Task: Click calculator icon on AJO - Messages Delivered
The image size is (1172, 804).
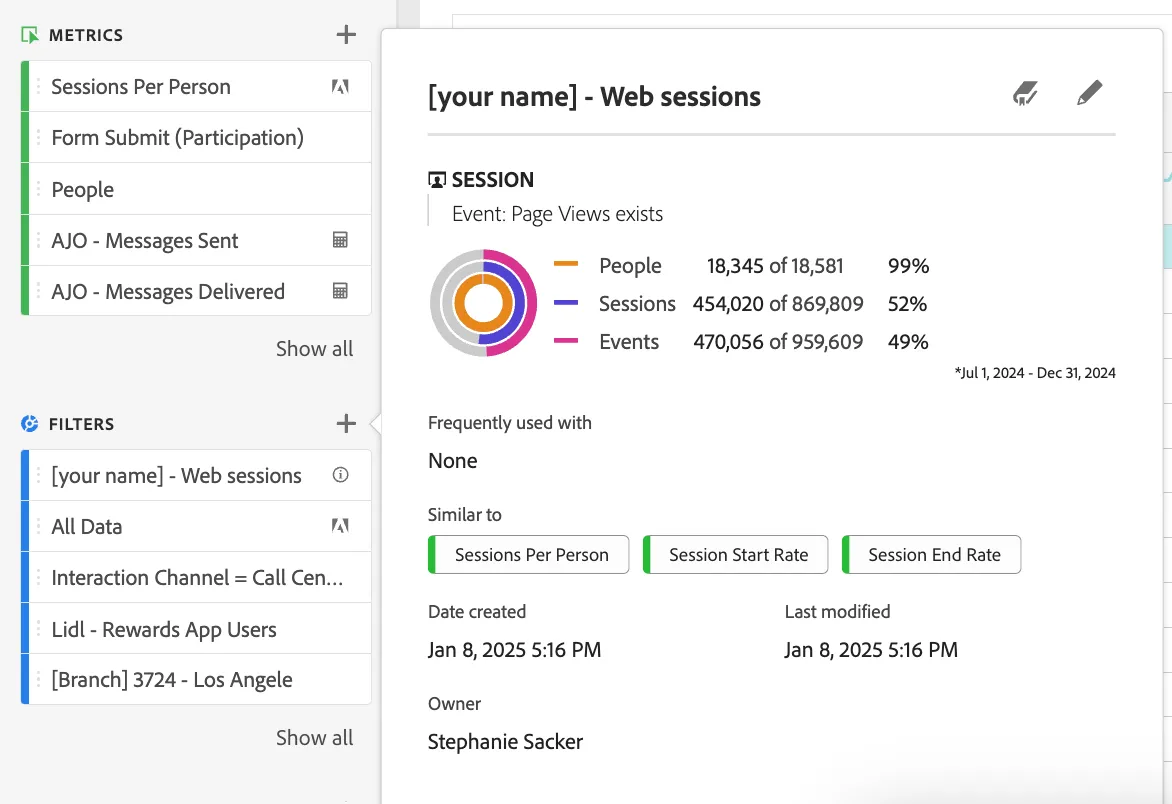Action: (340, 291)
